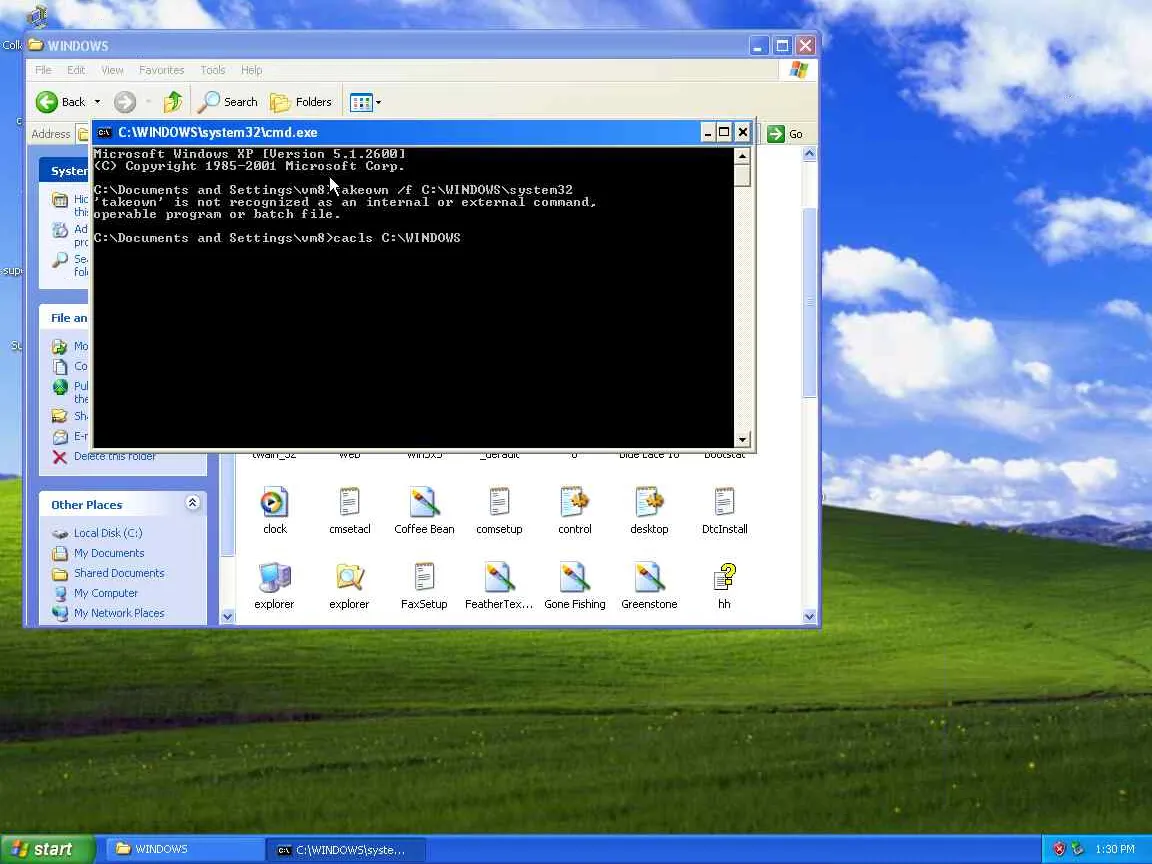The width and height of the screenshot is (1152, 864).
Task: Click cmd window scrollbar up arrow
Action: click(x=742, y=156)
